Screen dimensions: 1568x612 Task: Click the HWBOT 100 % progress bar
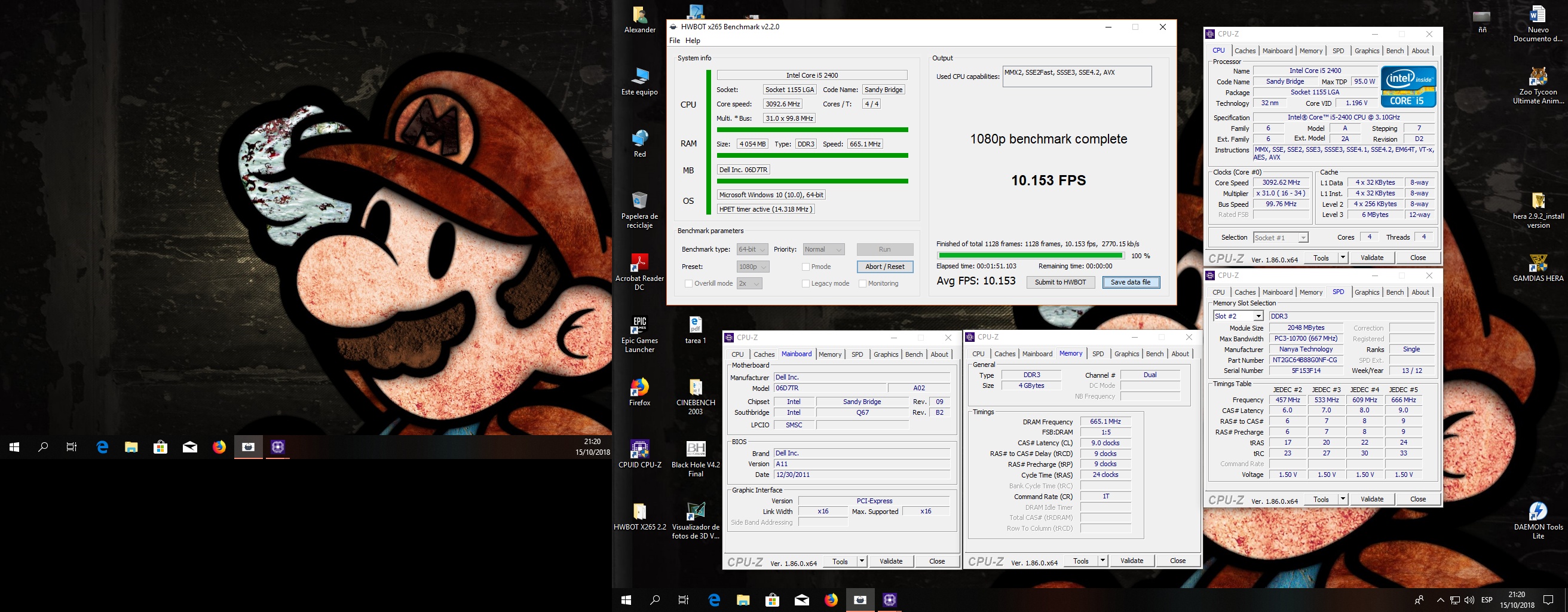click(x=1031, y=256)
